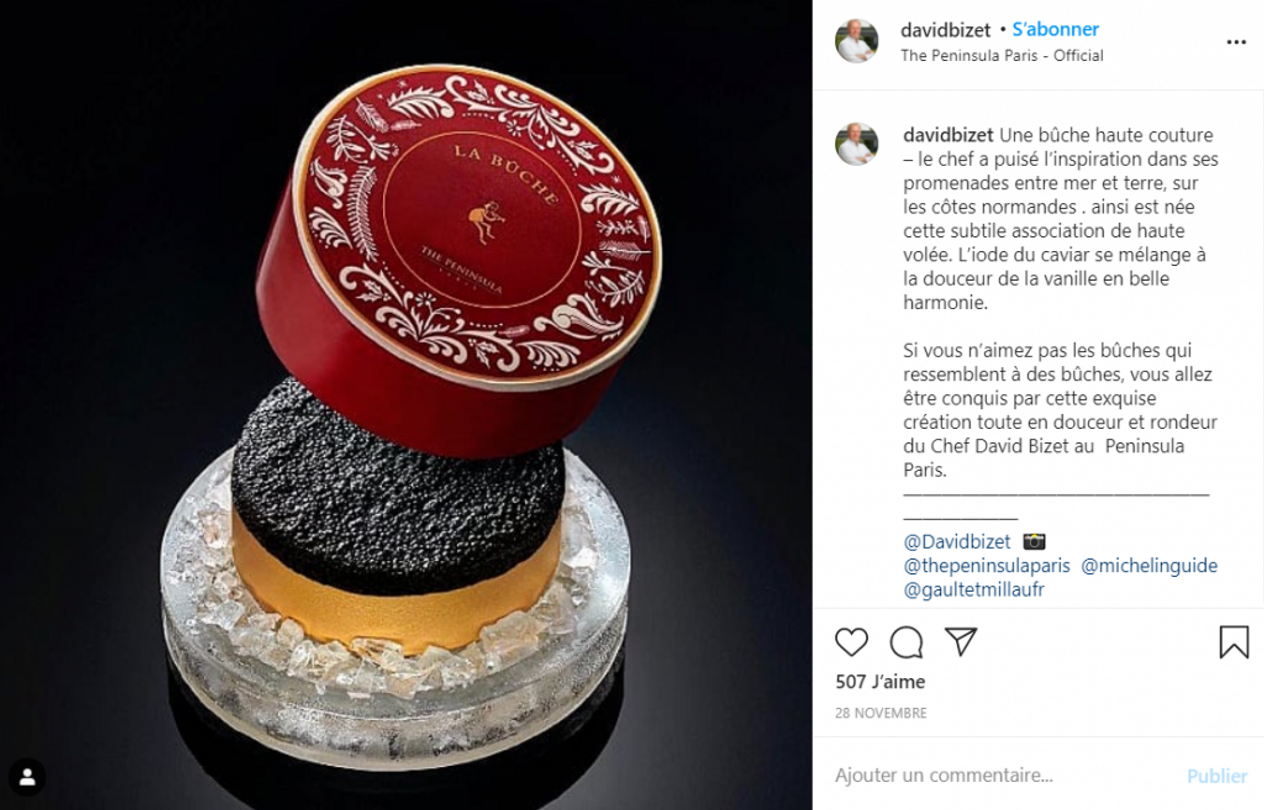Open davidbizet profile picture in the header

[857, 41]
